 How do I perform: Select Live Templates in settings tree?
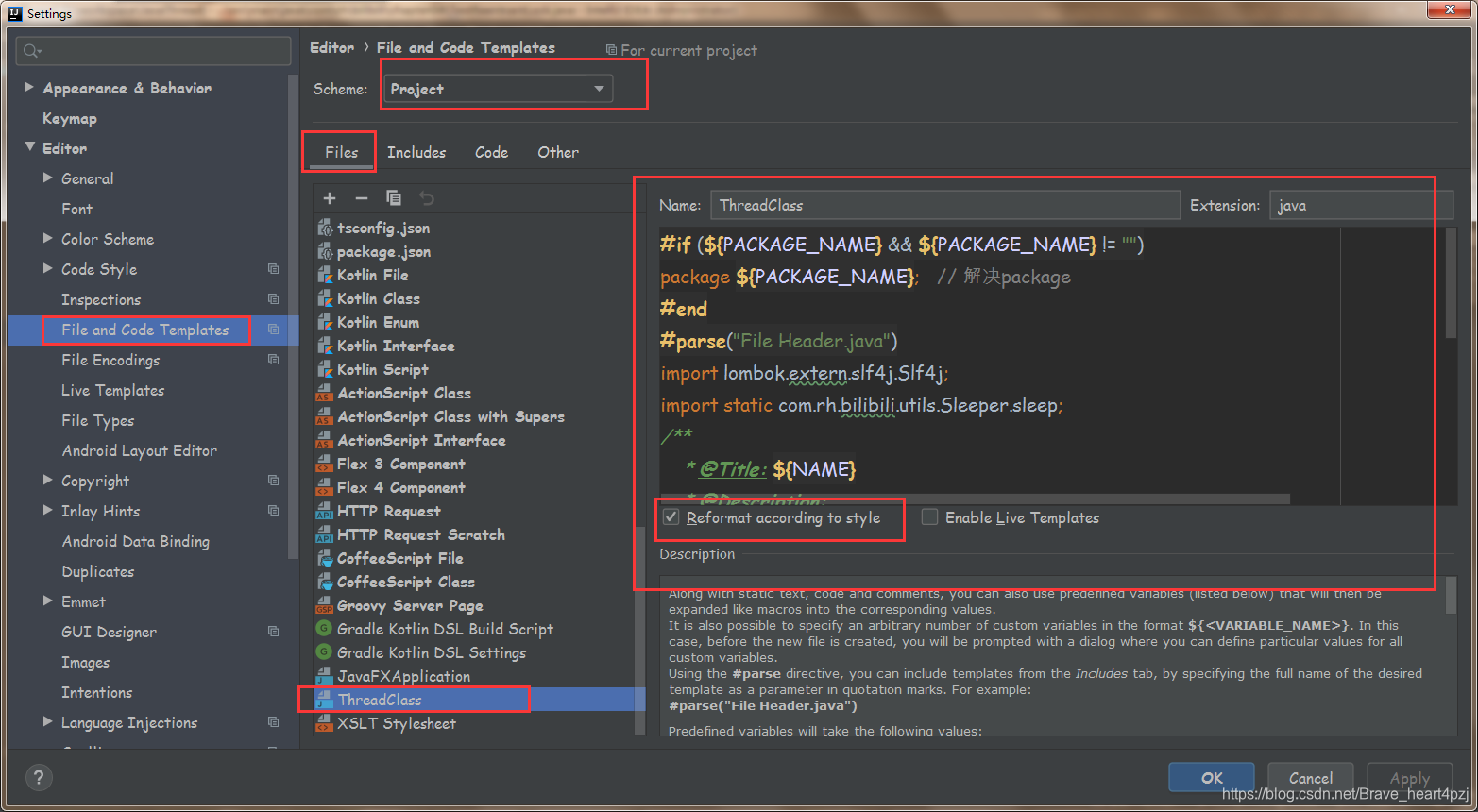point(112,391)
